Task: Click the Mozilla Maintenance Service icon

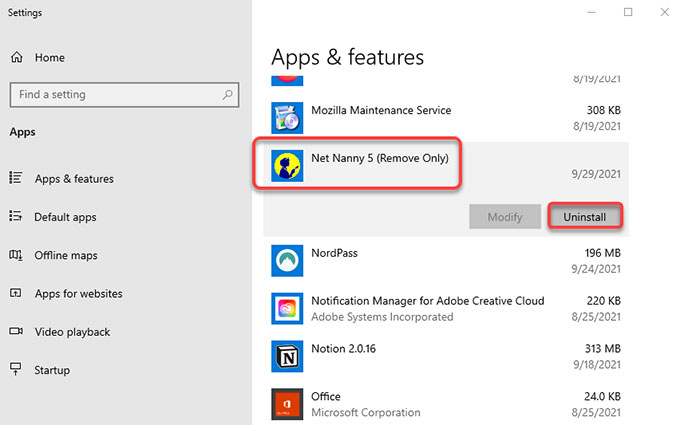Action: [287, 118]
